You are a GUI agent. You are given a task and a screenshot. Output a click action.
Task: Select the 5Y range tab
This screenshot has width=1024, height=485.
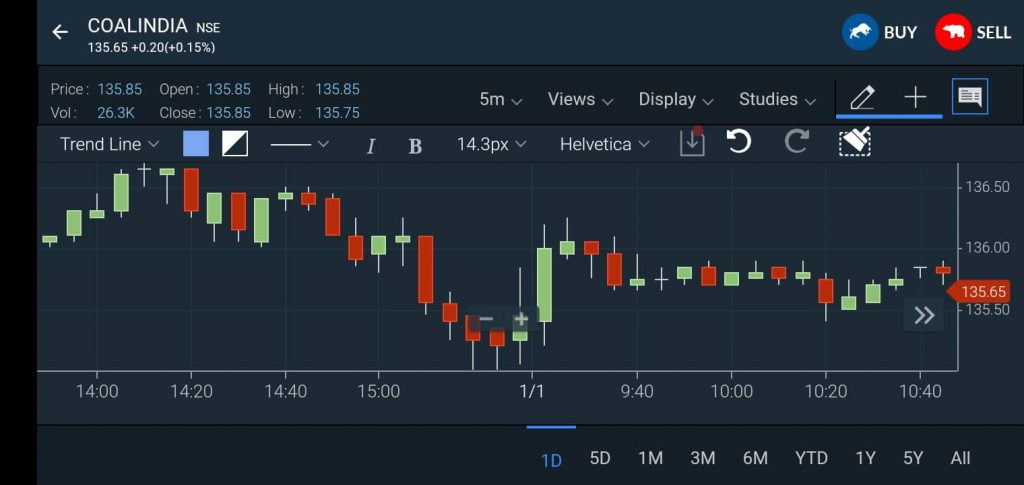pyautogui.click(x=913, y=458)
